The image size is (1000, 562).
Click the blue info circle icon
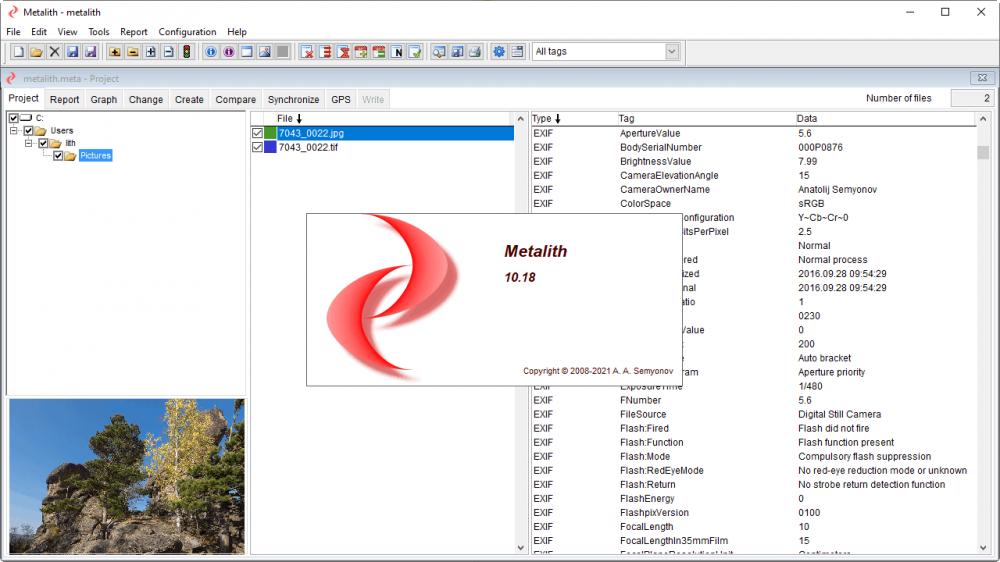tap(211, 52)
